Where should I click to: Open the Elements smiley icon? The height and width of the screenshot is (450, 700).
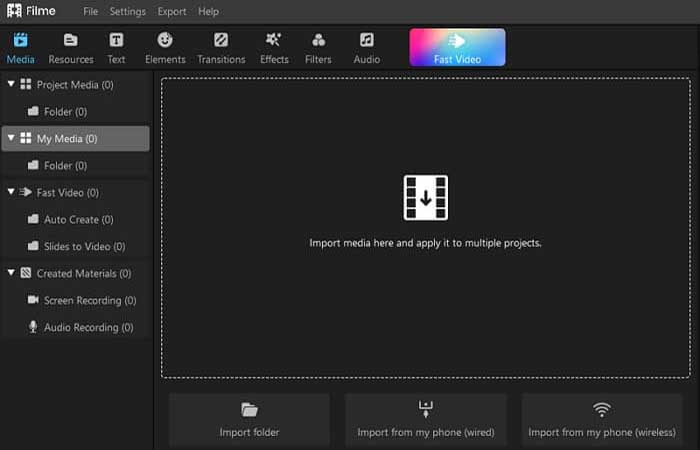(165, 40)
